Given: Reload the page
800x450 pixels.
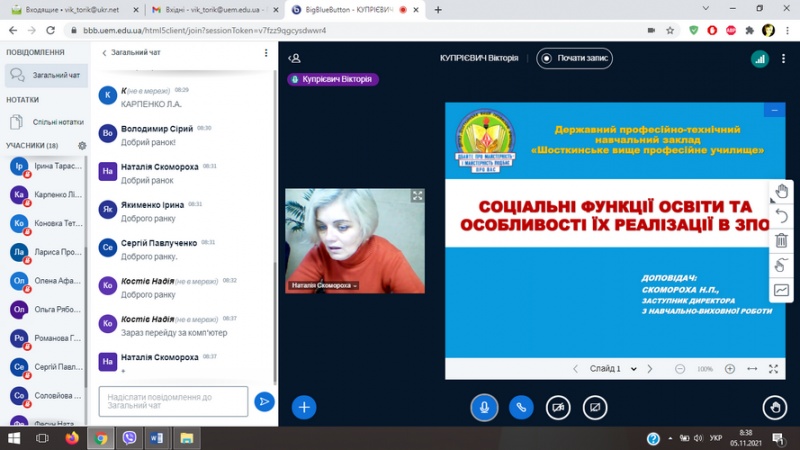Looking at the screenshot, I should [50, 31].
